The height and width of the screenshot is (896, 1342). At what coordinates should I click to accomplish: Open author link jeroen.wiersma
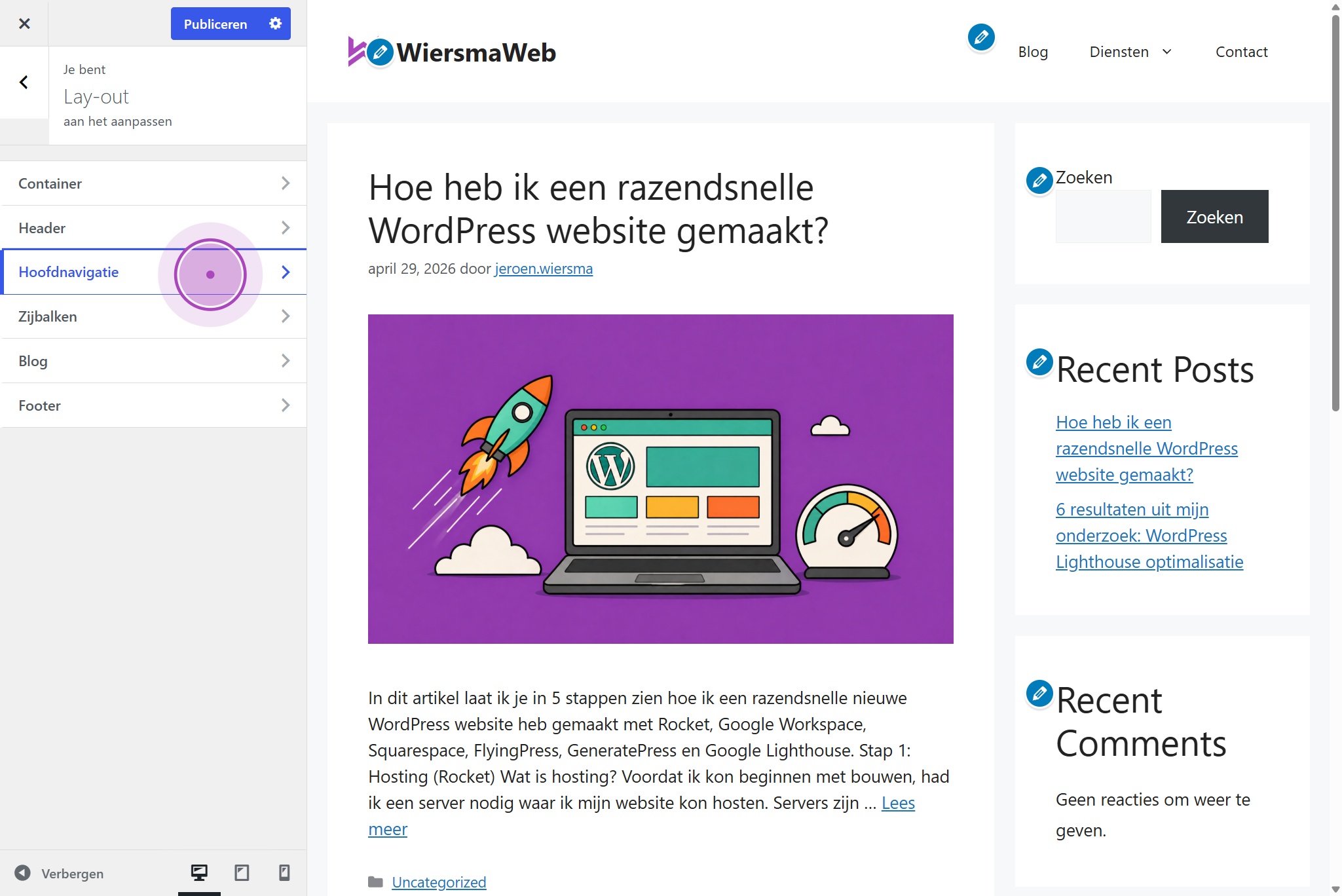click(x=544, y=269)
